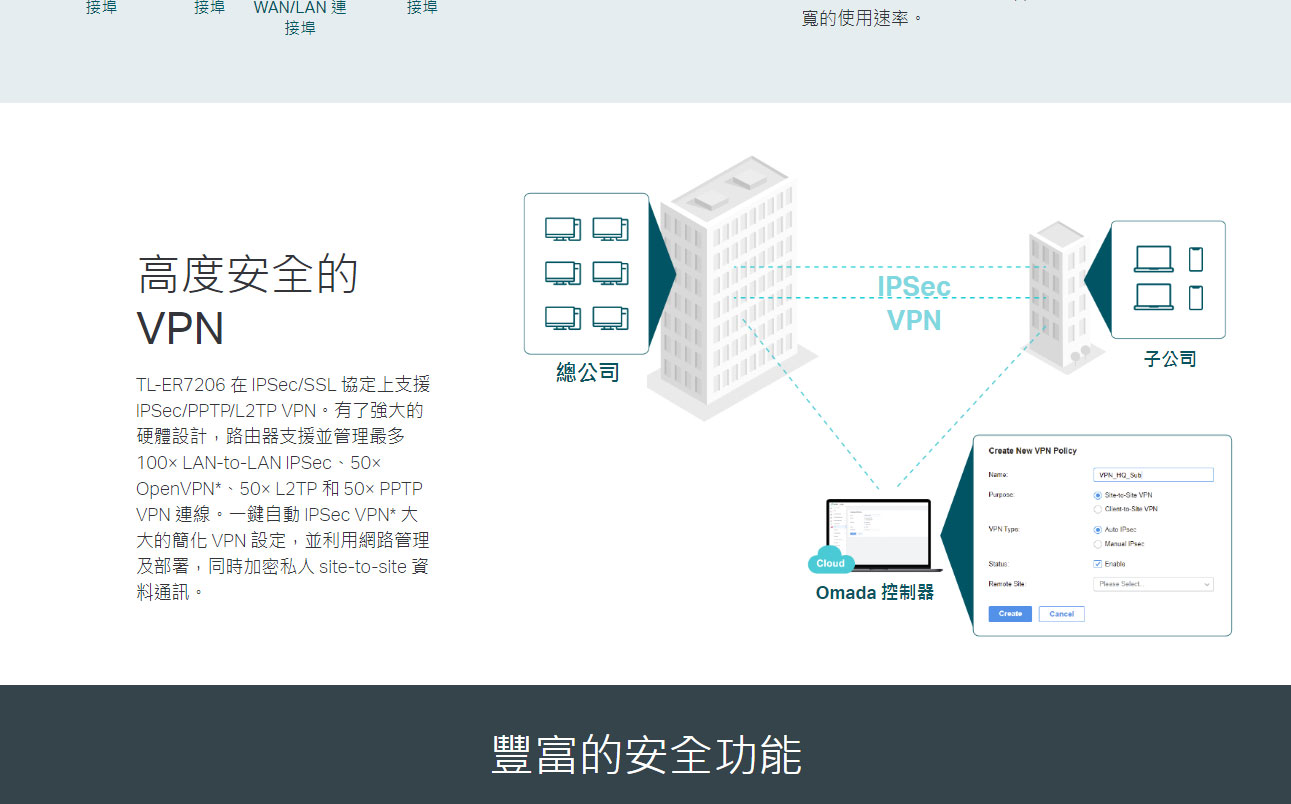Click the 總公司 label
Screen dimensions: 1291x804
(588, 373)
